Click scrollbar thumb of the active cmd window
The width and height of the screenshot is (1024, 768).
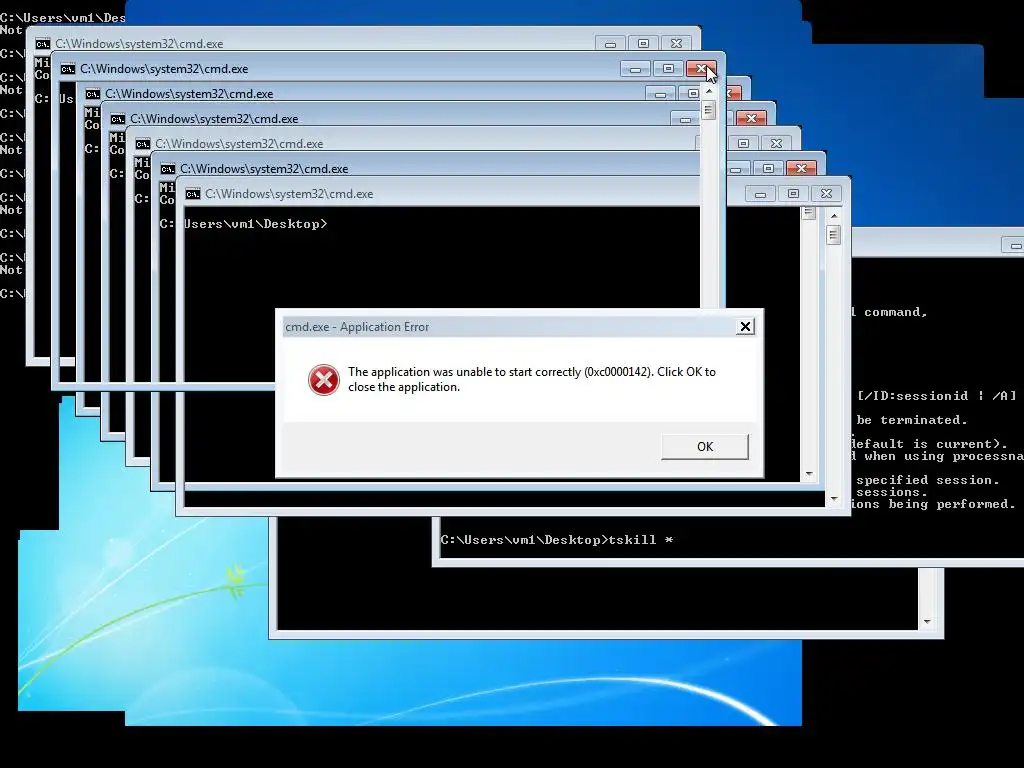click(709, 110)
